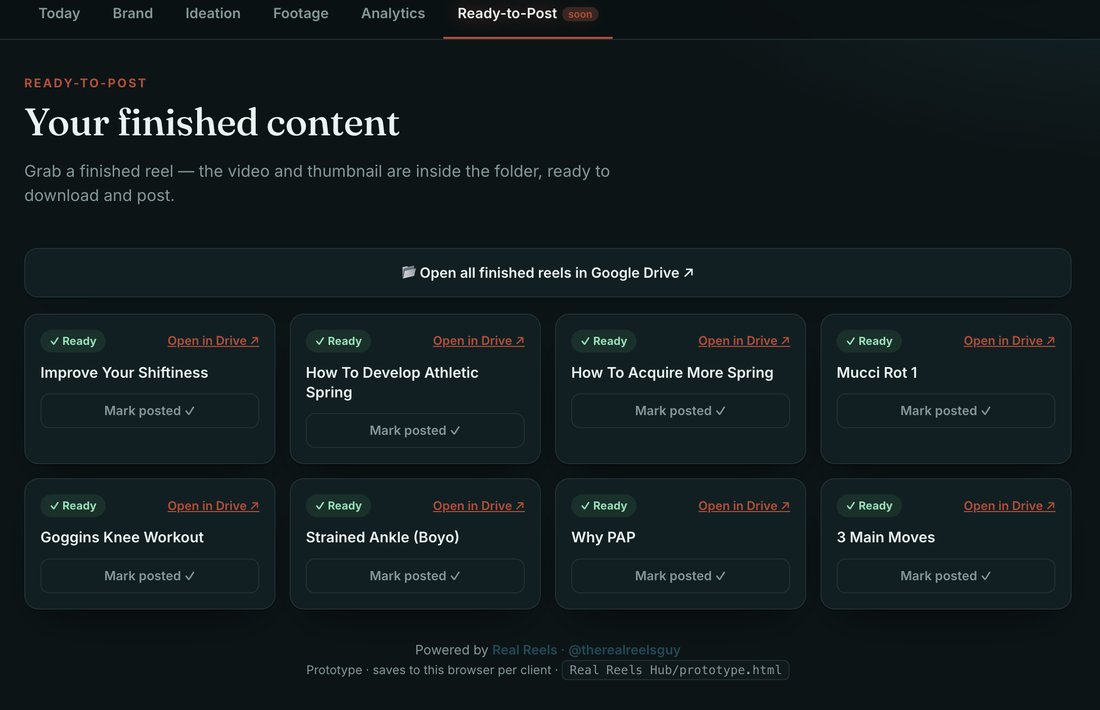Screen dimensions: 1100x710
Task: Mark Goggins Knee Workout as posted
Action: point(149,576)
